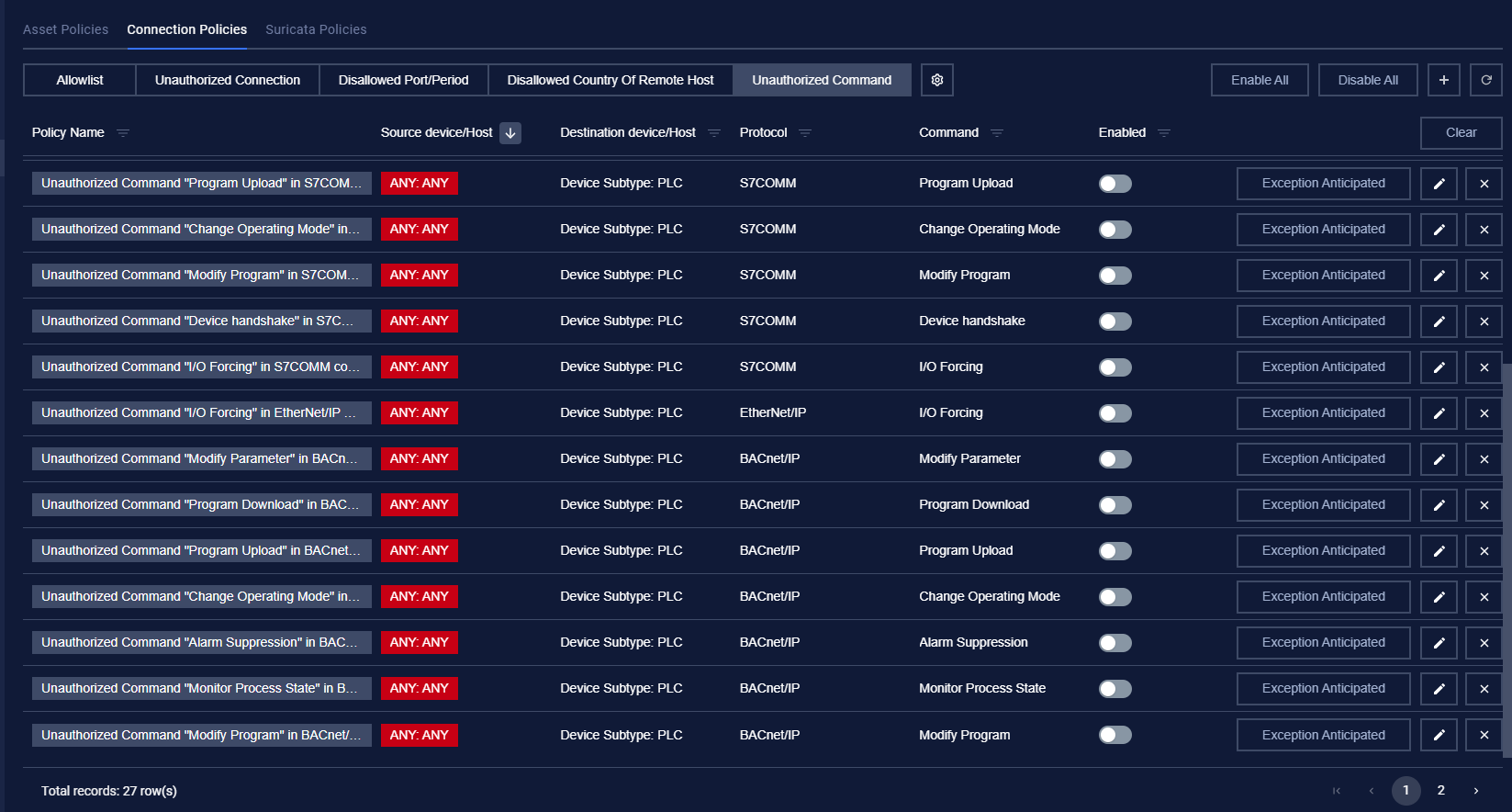Open the Policy Name column filter

[x=123, y=133]
